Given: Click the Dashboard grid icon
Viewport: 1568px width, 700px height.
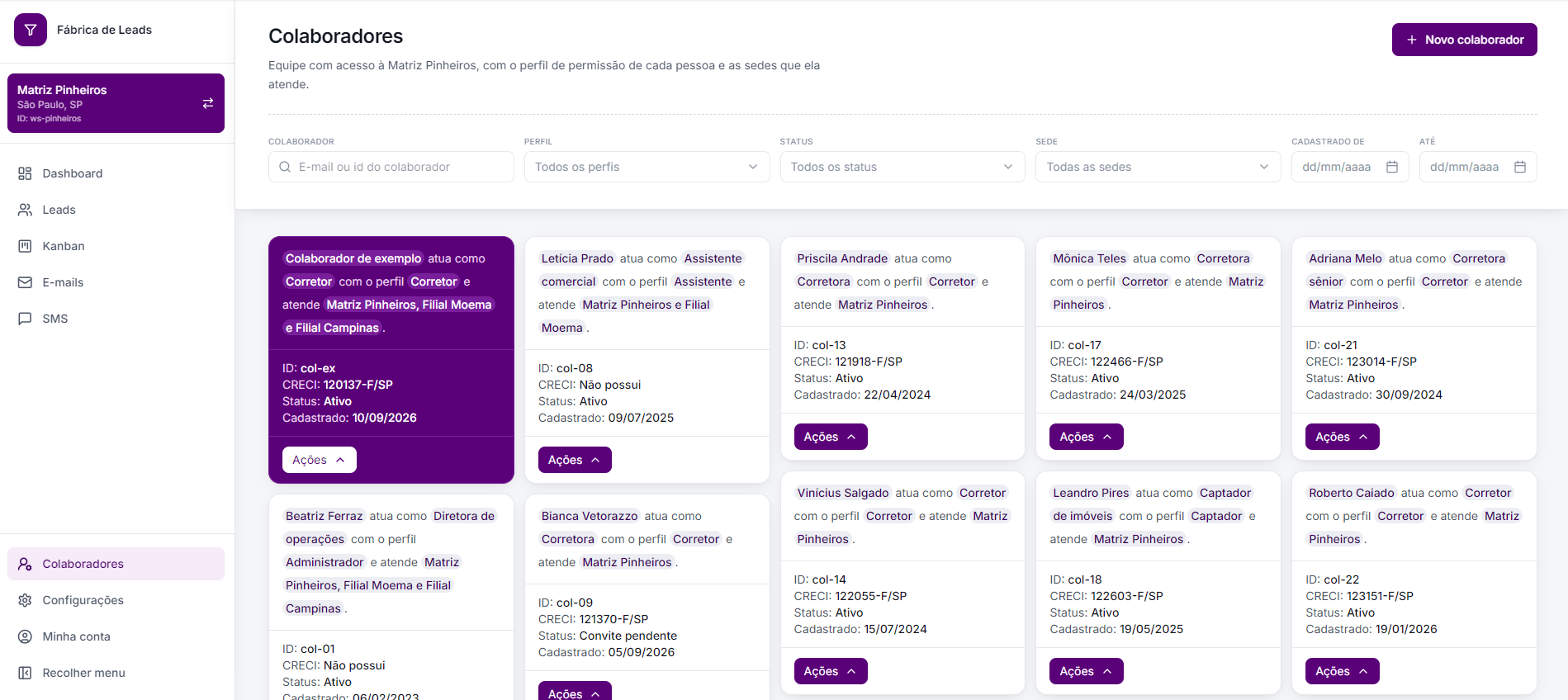Looking at the screenshot, I should pos(25,173).
